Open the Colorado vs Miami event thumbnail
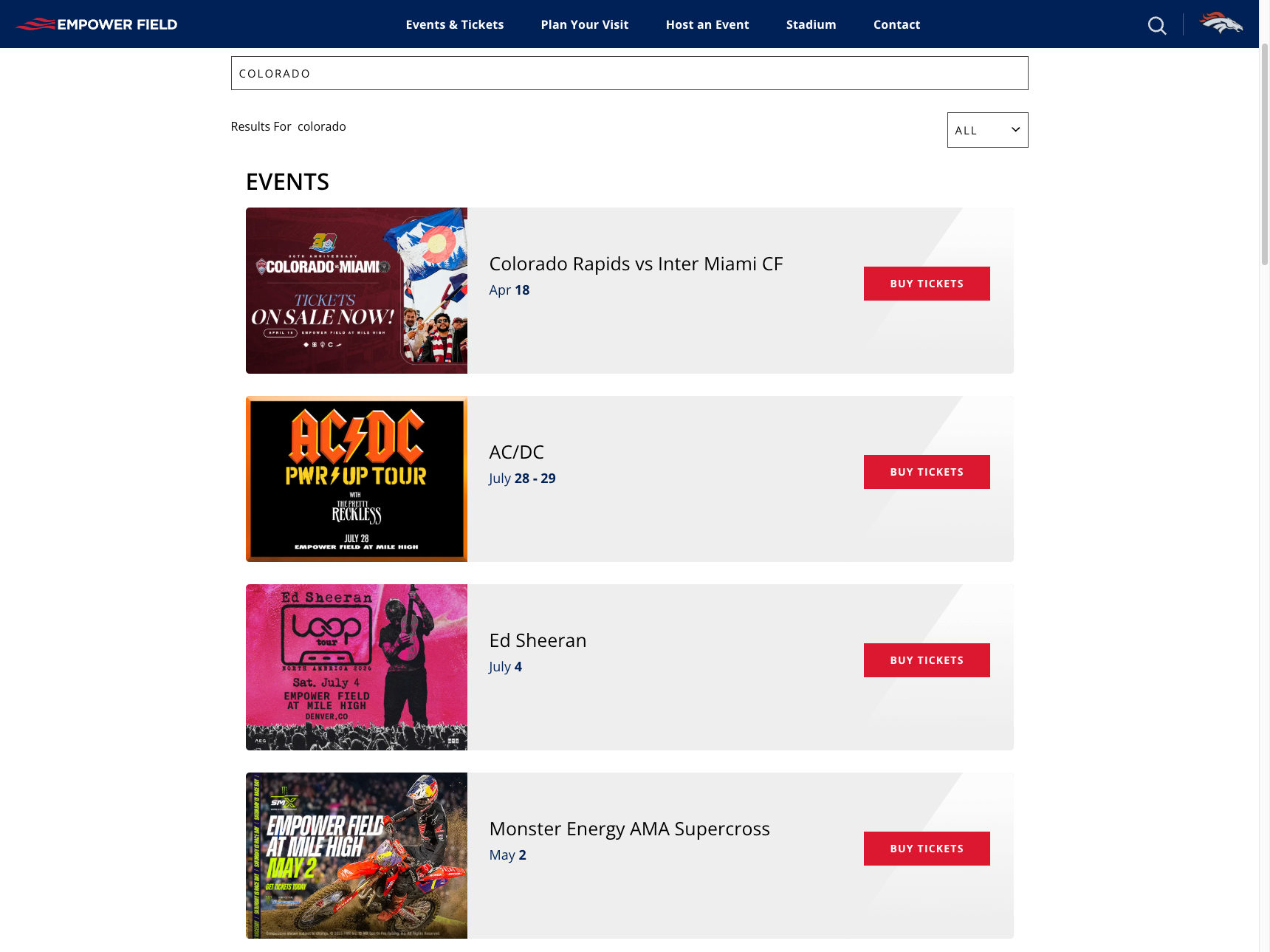The width and height of the screenshot is (1270, 952). coord(357,290)
